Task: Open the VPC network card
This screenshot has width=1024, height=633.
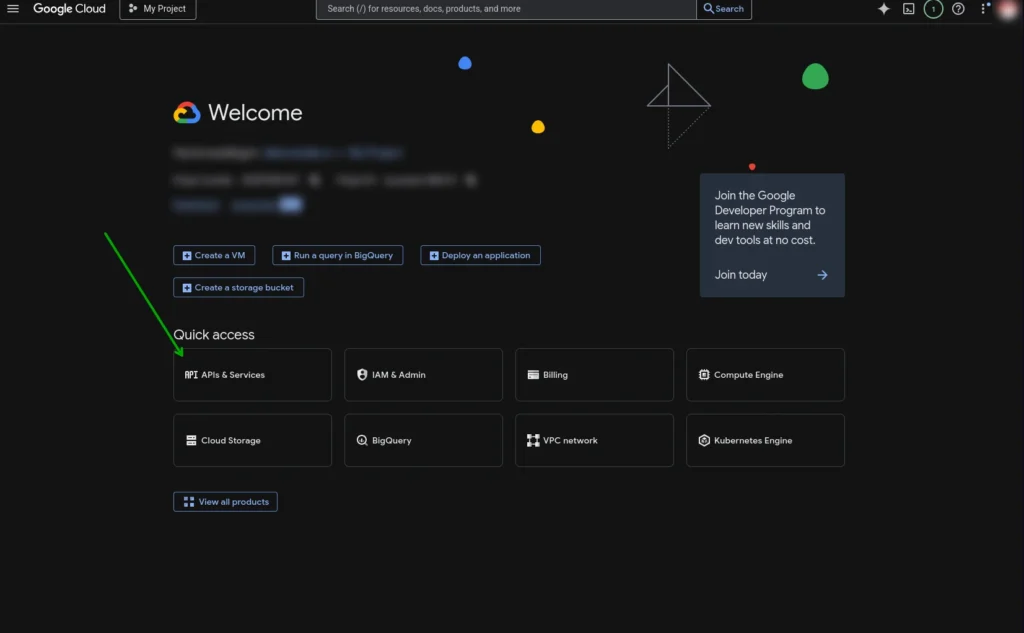Action: [x=594, y=440]
